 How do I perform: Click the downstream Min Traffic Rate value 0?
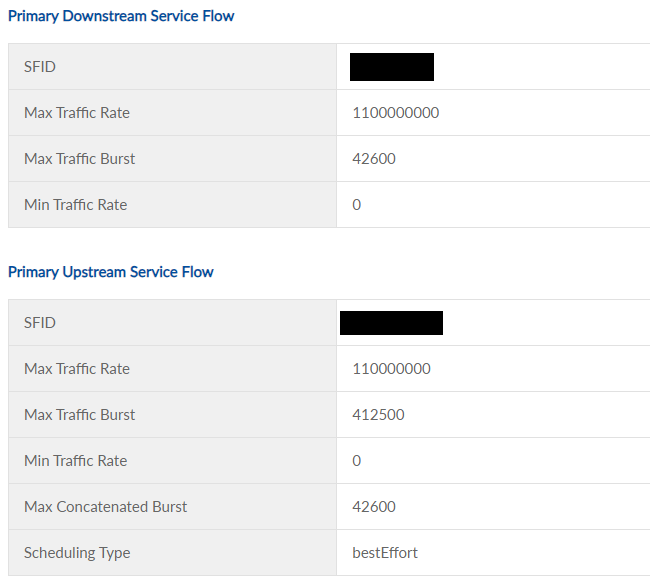[357, 205]
